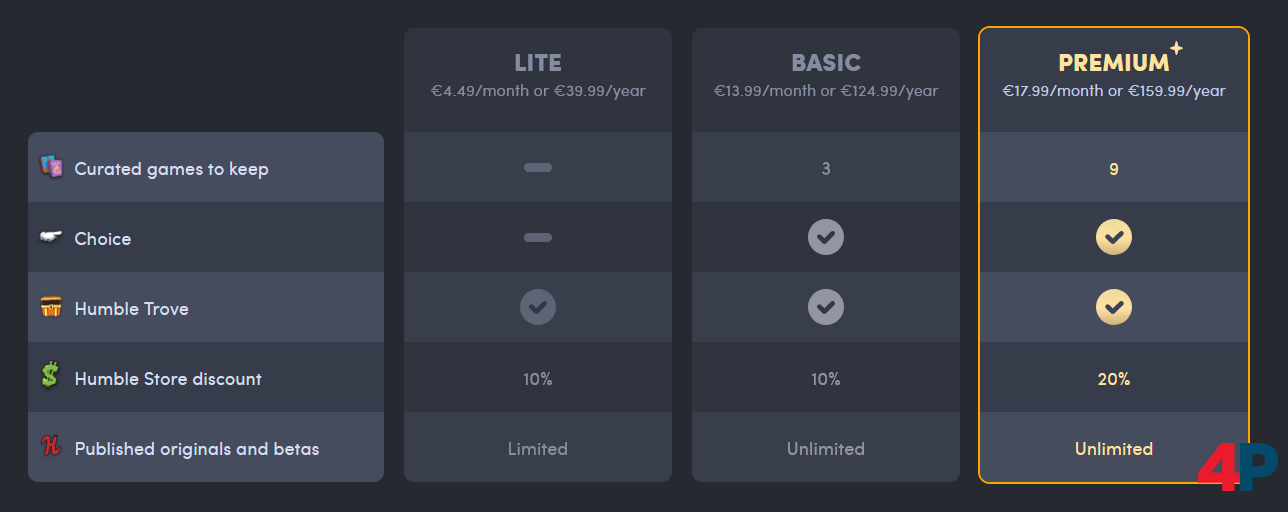The width and height of the screenshot is (1288, 512).
Task: Click the Humble Trove treasure chest icon
Action: [51, 308]
